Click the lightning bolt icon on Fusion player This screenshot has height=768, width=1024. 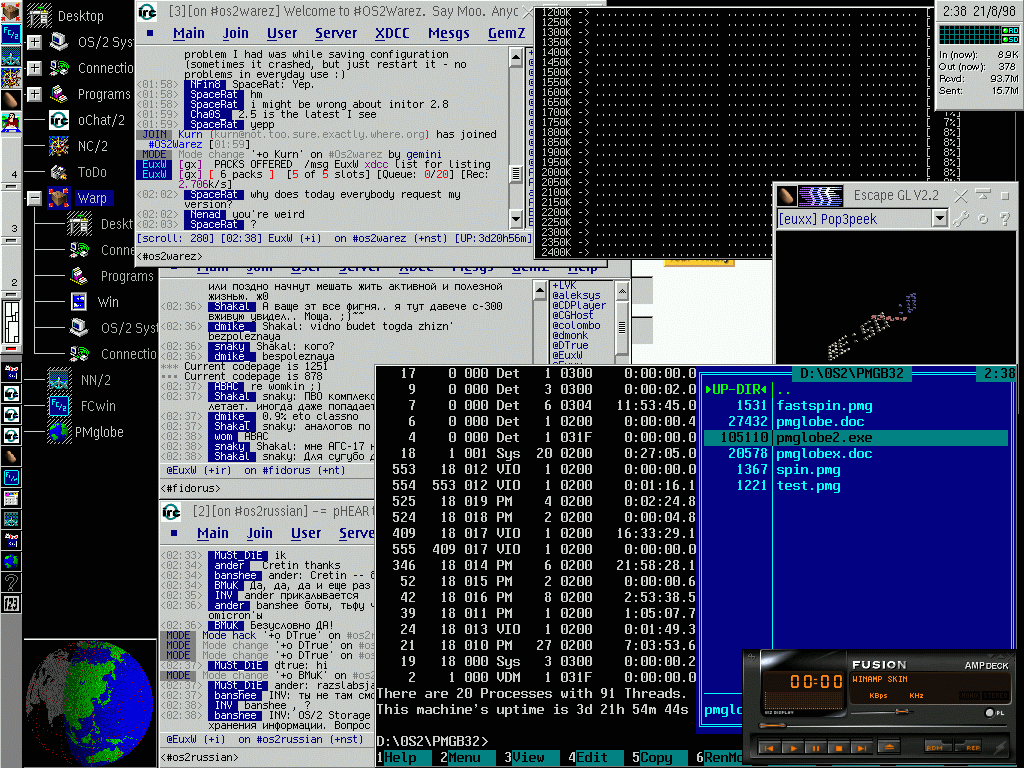[999, 745]
